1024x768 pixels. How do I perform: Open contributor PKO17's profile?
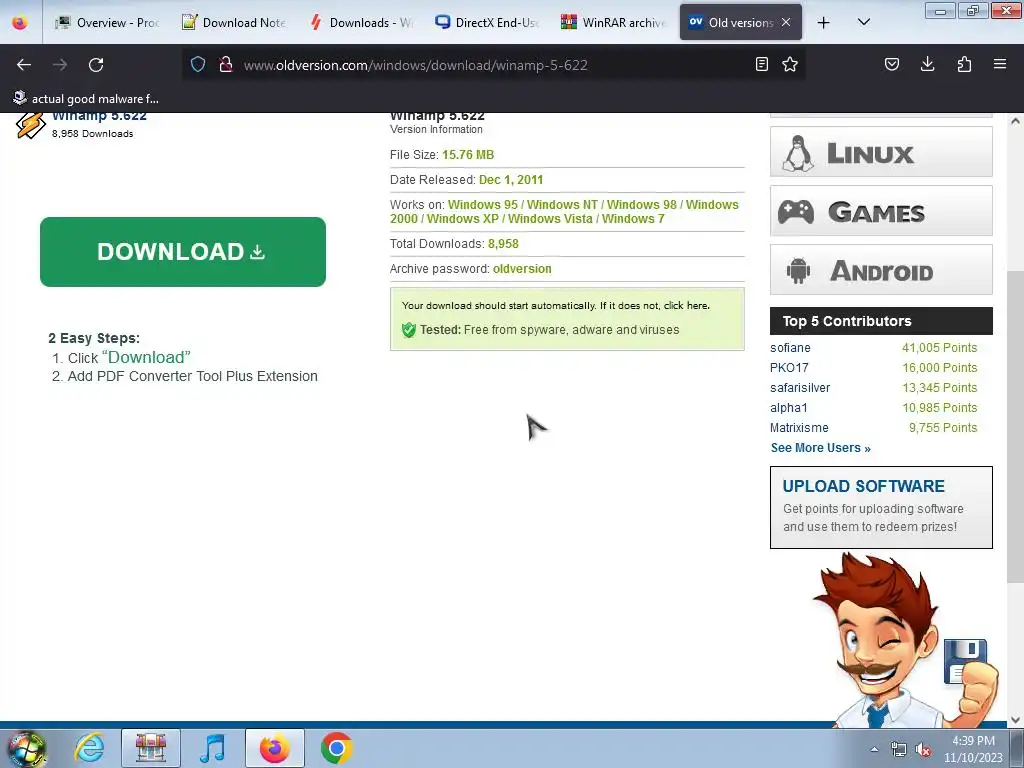coord(789,368)
